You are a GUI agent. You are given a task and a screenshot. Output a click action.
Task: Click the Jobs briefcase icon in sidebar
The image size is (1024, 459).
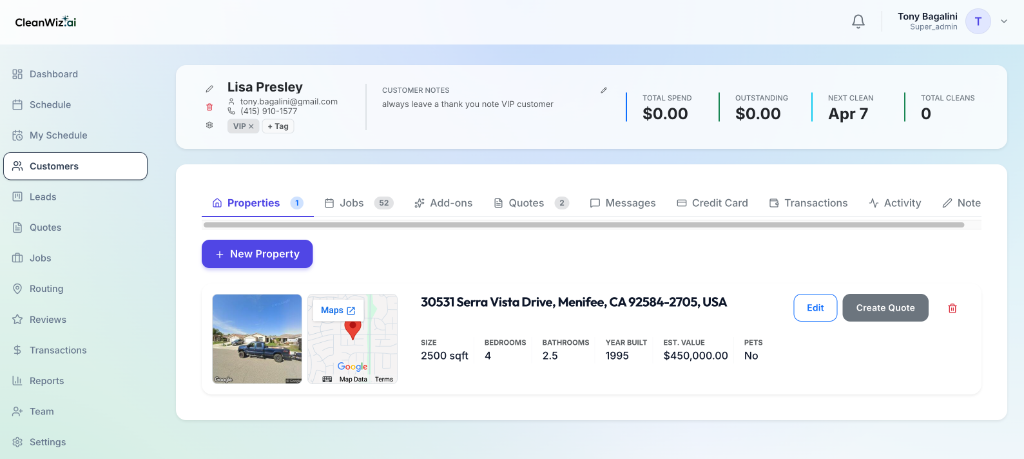coord(18,258)
